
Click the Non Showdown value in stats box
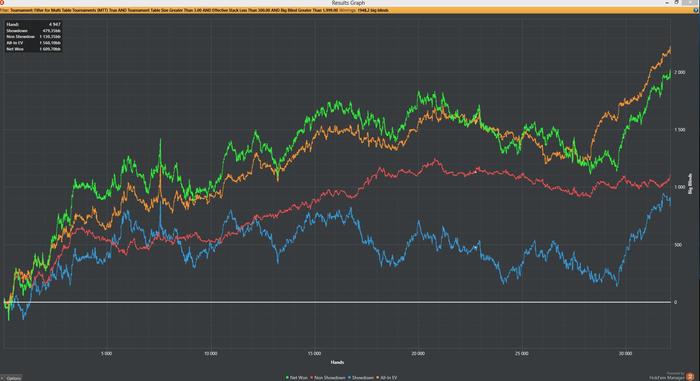click(x=50, y=37)
